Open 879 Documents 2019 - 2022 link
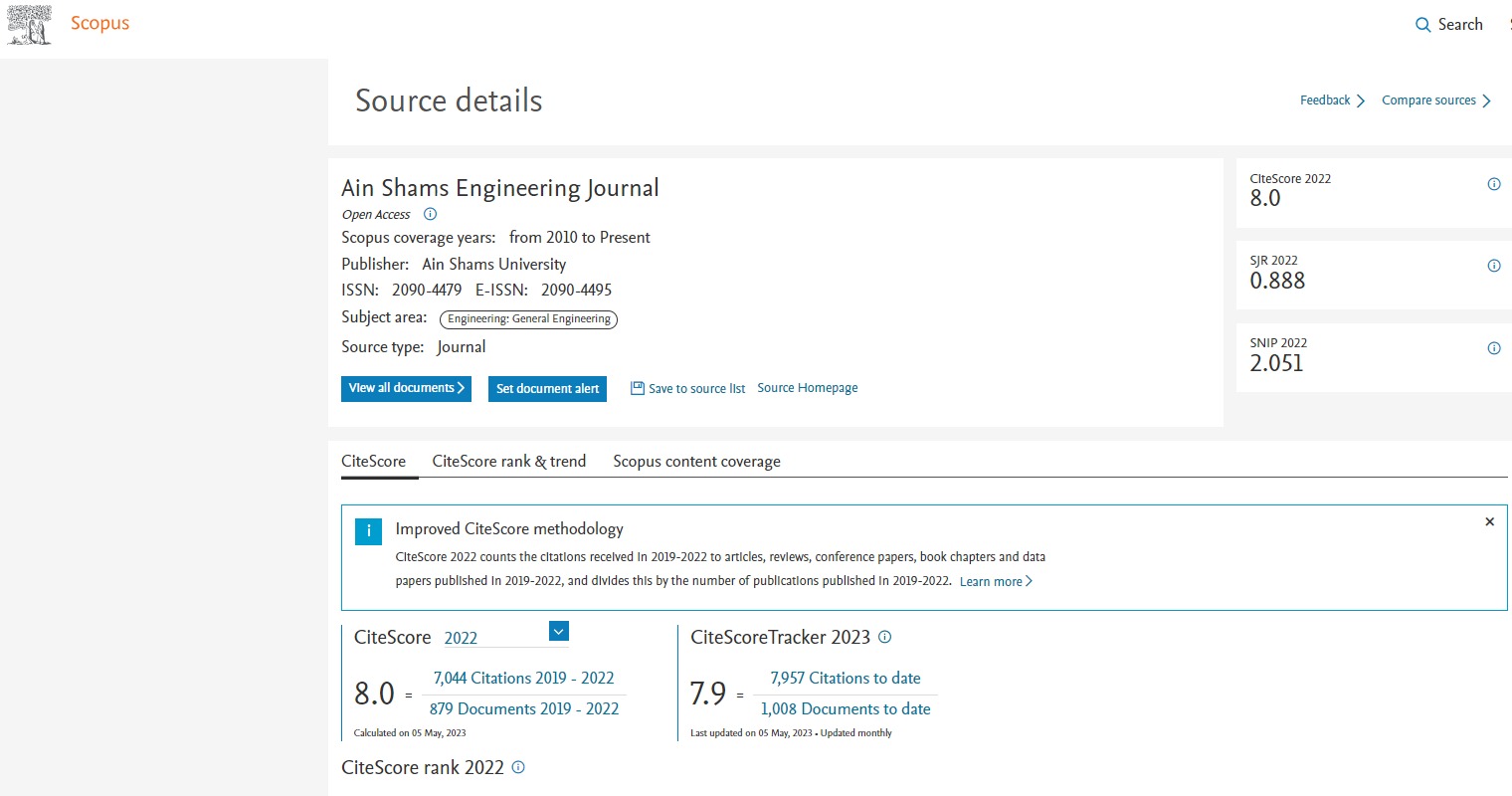This screenshot has width=1512, height=796. point(524,709)
